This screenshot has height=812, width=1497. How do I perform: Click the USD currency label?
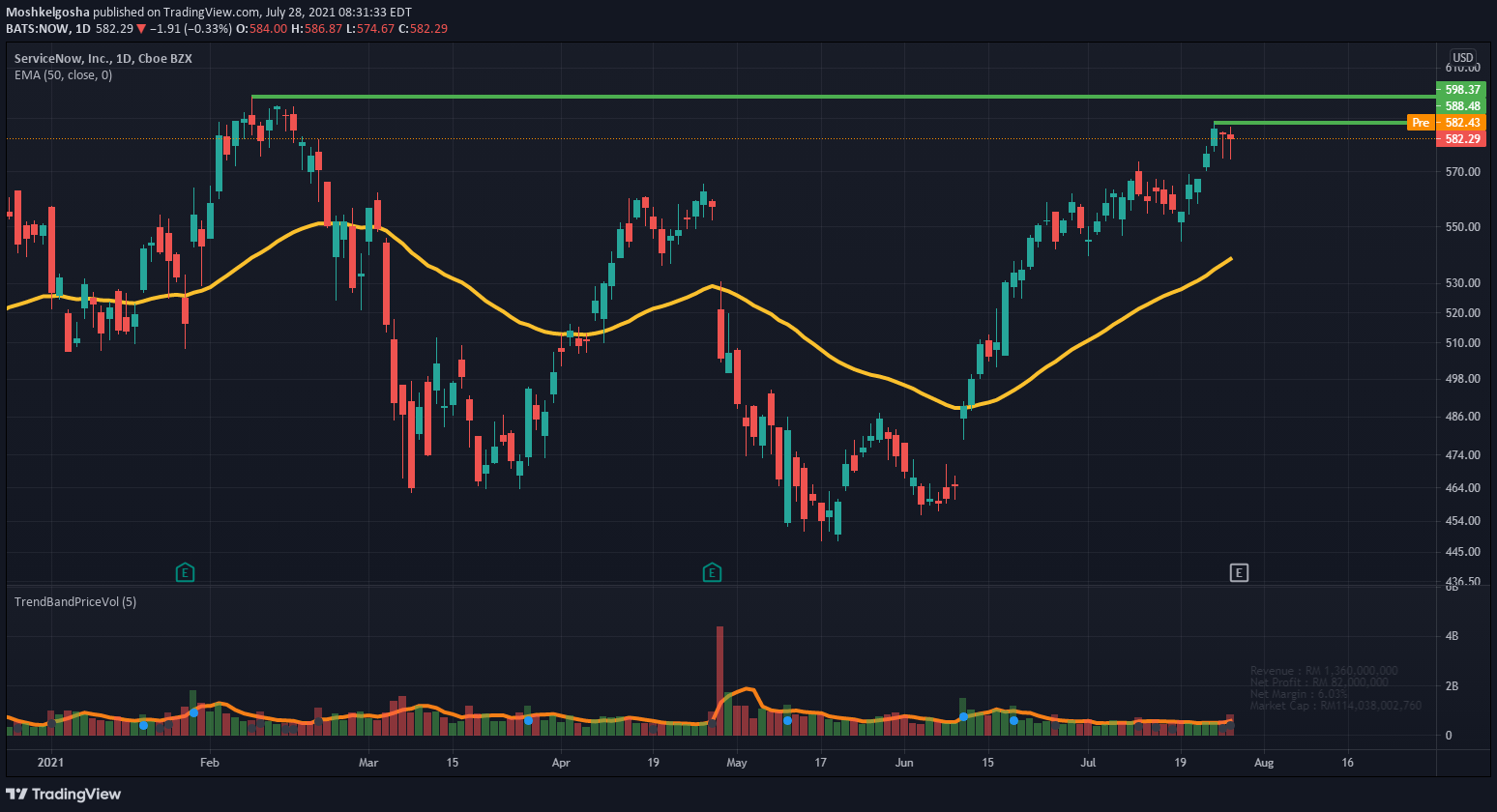pos(1463,58)
